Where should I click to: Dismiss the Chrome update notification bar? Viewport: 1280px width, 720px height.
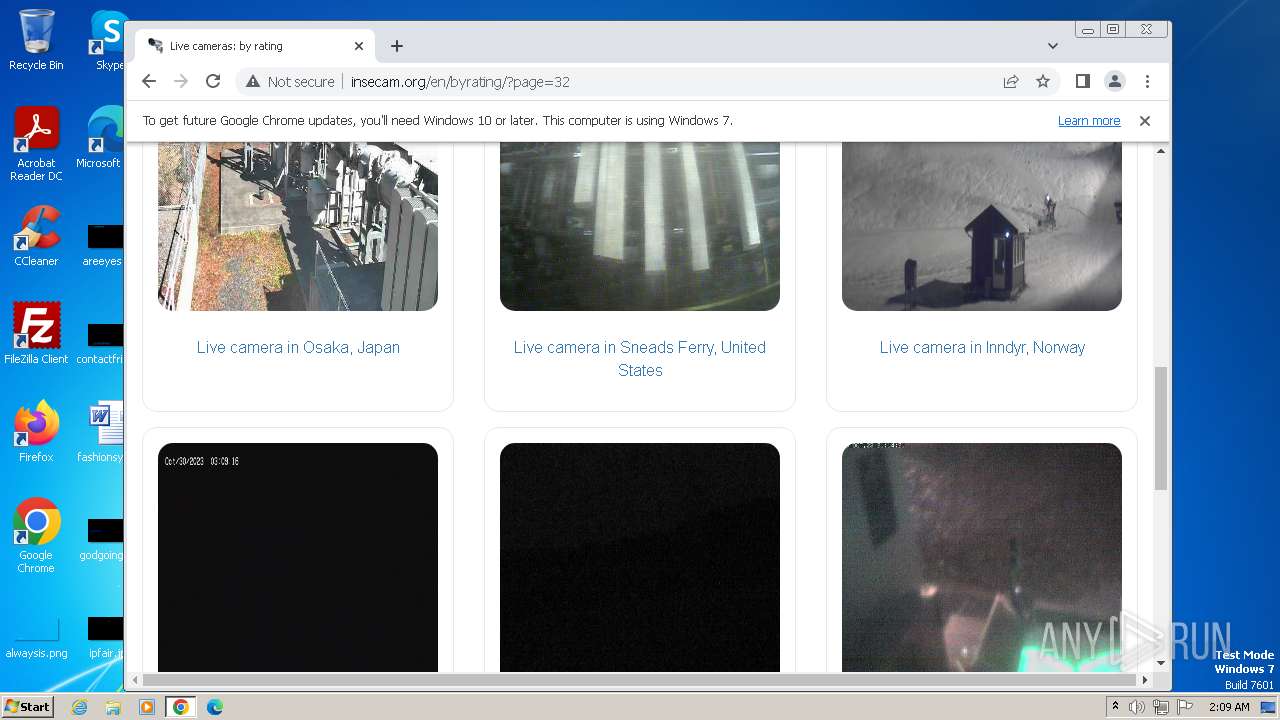click(1145, 121)
